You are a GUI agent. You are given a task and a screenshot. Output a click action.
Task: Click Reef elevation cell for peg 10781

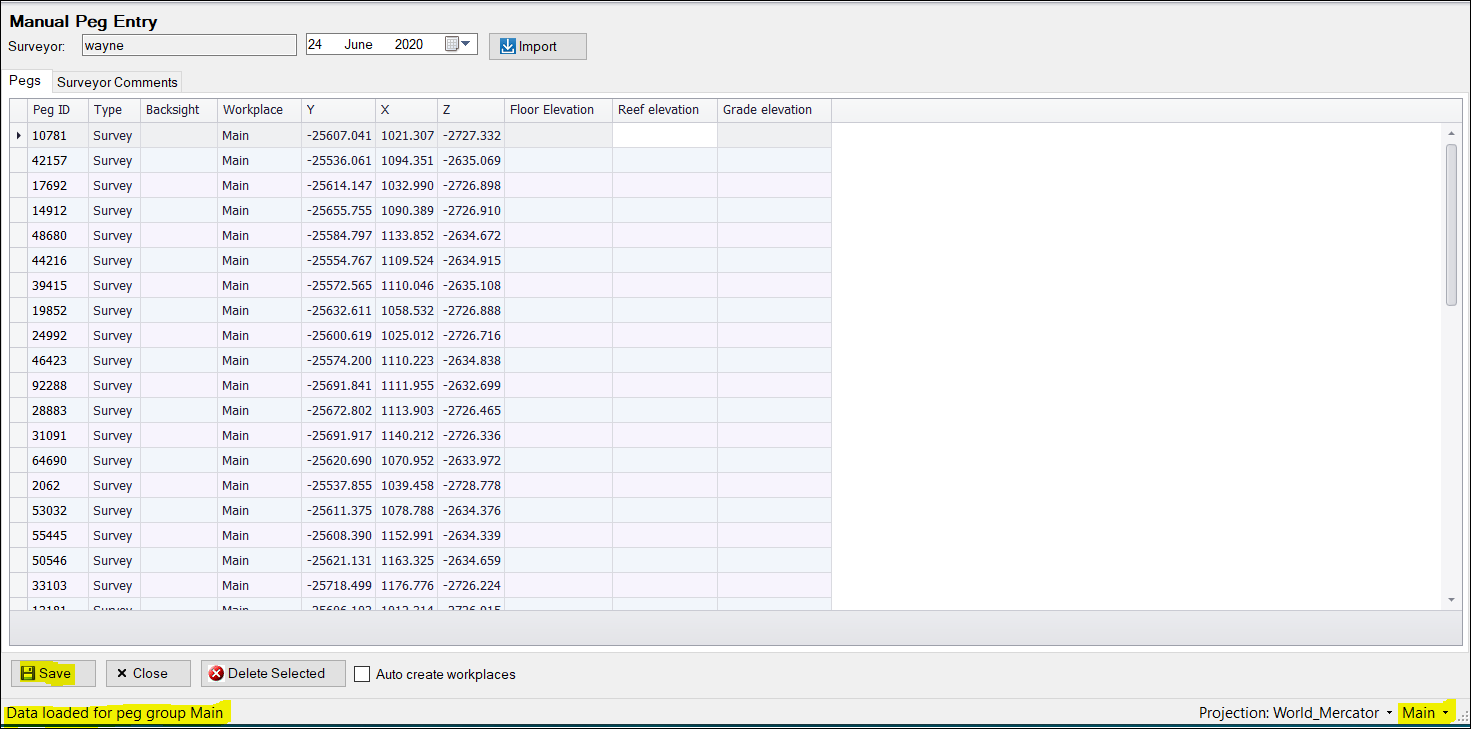pos(664,135)
